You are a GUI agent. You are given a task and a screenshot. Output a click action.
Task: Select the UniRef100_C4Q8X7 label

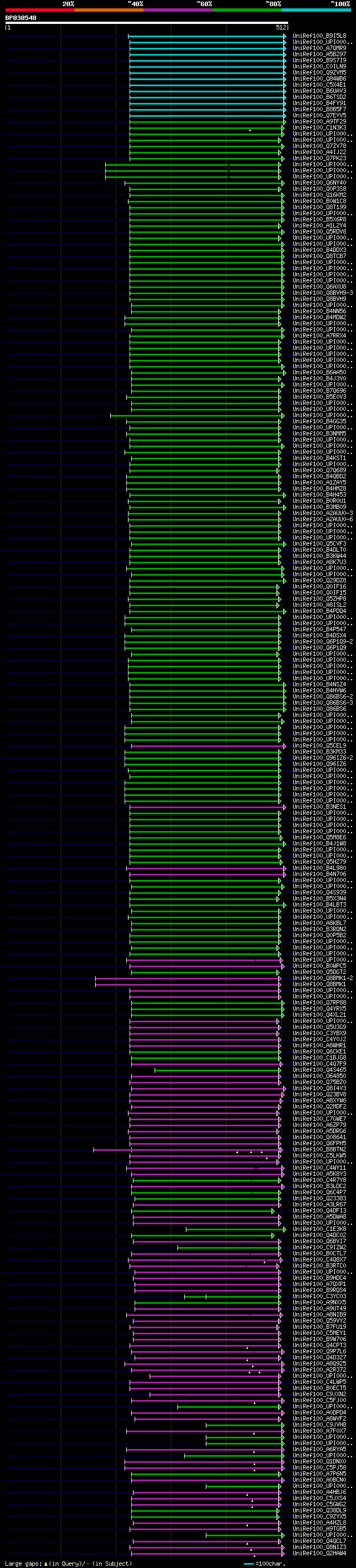click(319, 1259)
